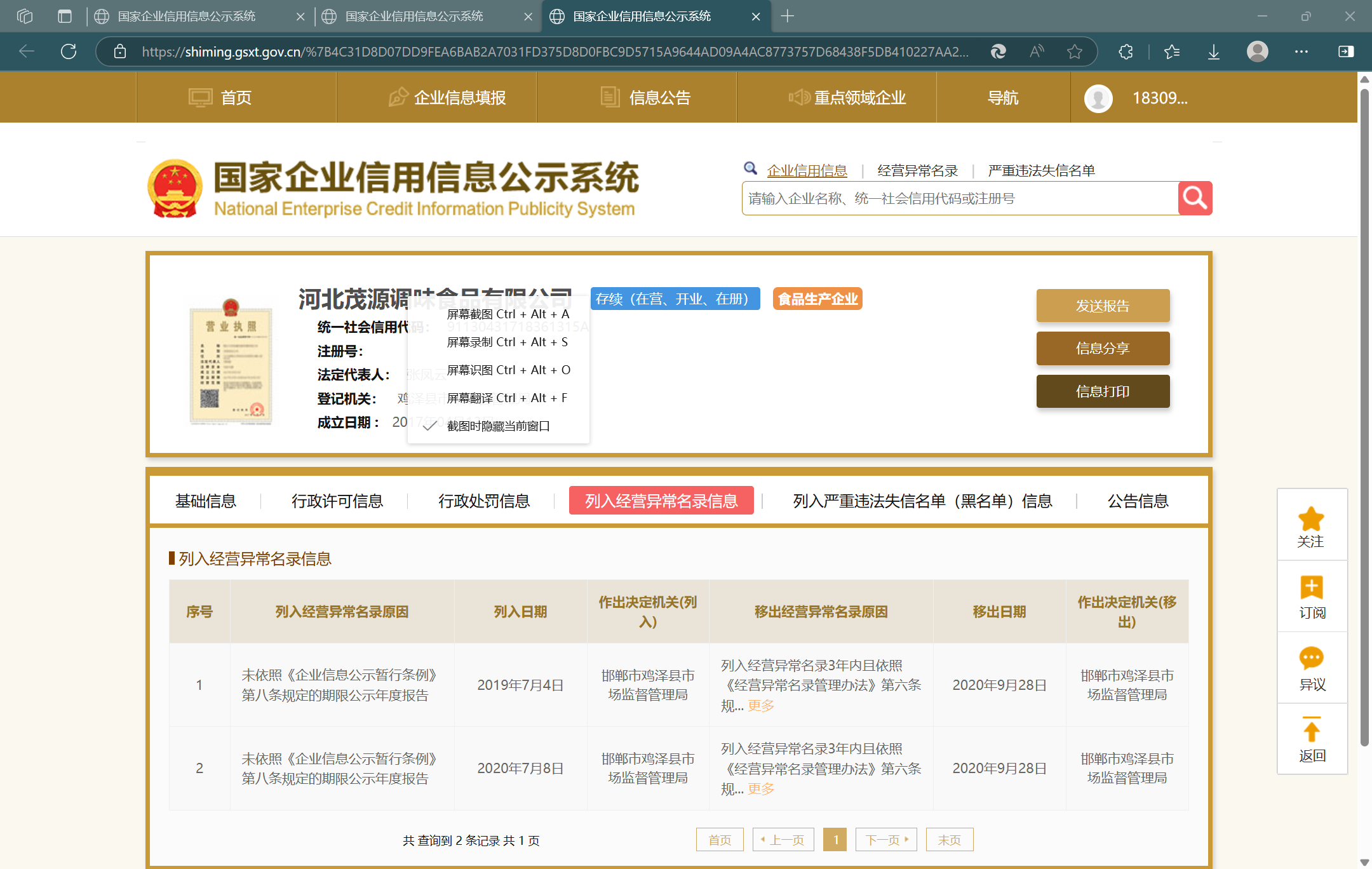The height and width of the screenshot is (869, 1372).
Task: Open a new browser tab
Action: pos(788,16)
